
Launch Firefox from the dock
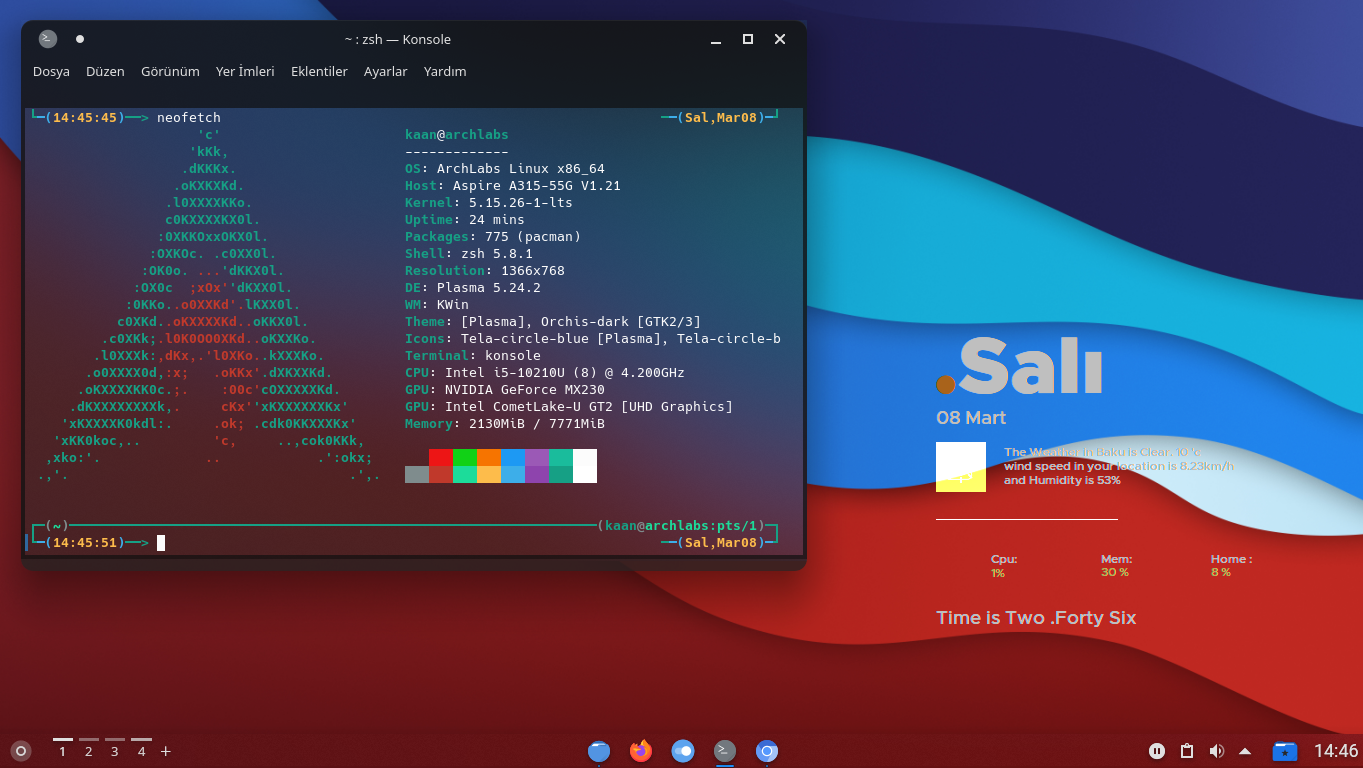click(641, 751)
